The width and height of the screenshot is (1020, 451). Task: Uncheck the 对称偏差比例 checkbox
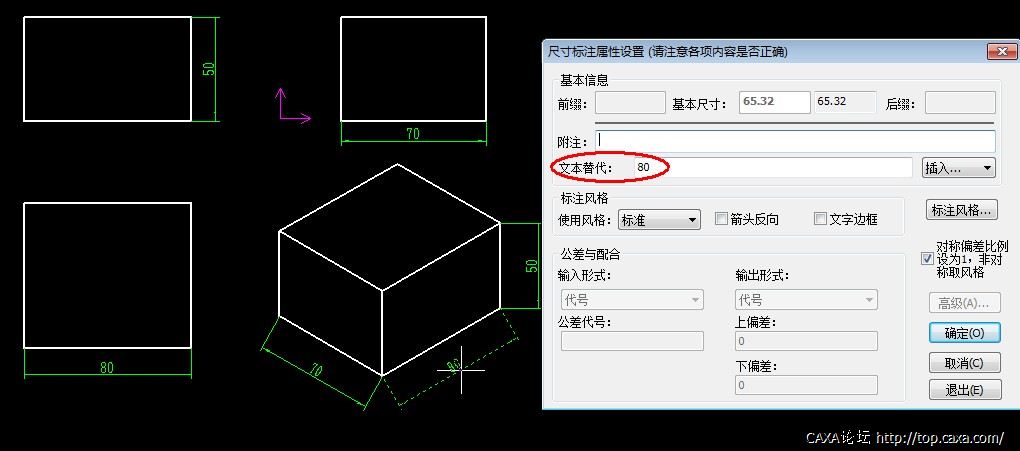928,258
